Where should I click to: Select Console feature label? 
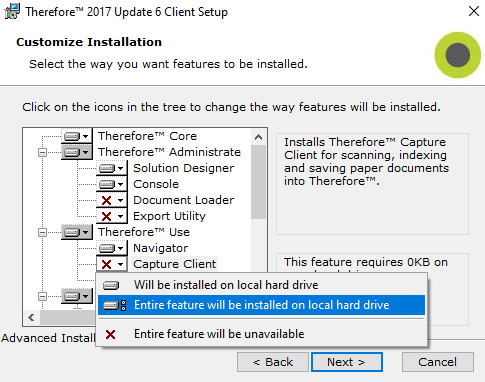point(156,184)
